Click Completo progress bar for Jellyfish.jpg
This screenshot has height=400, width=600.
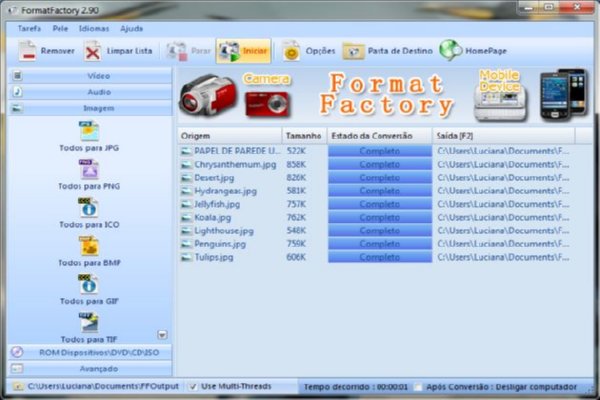click(380, 204)
